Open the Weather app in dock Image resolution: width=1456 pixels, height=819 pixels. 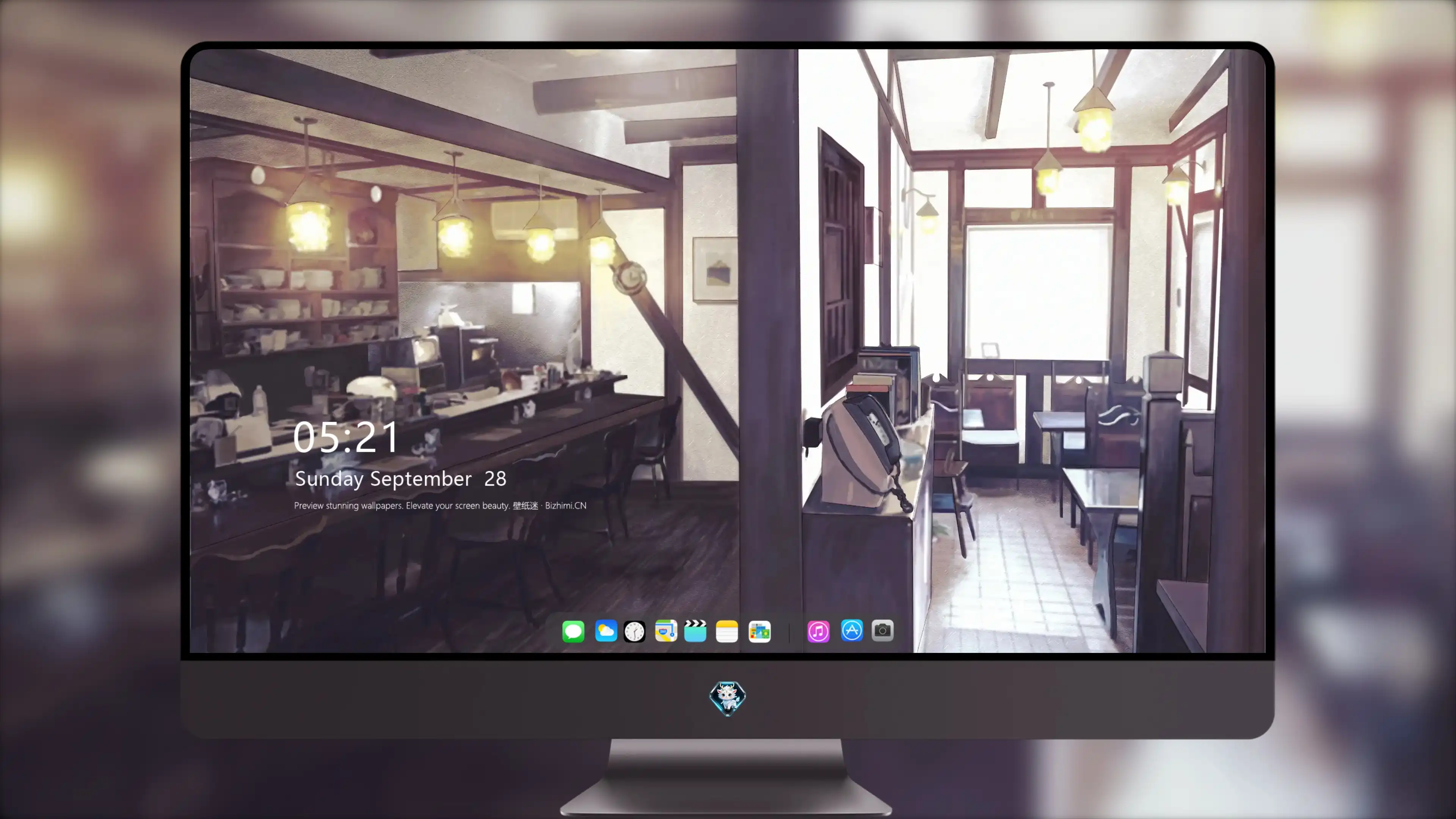[x=606, y=631]
